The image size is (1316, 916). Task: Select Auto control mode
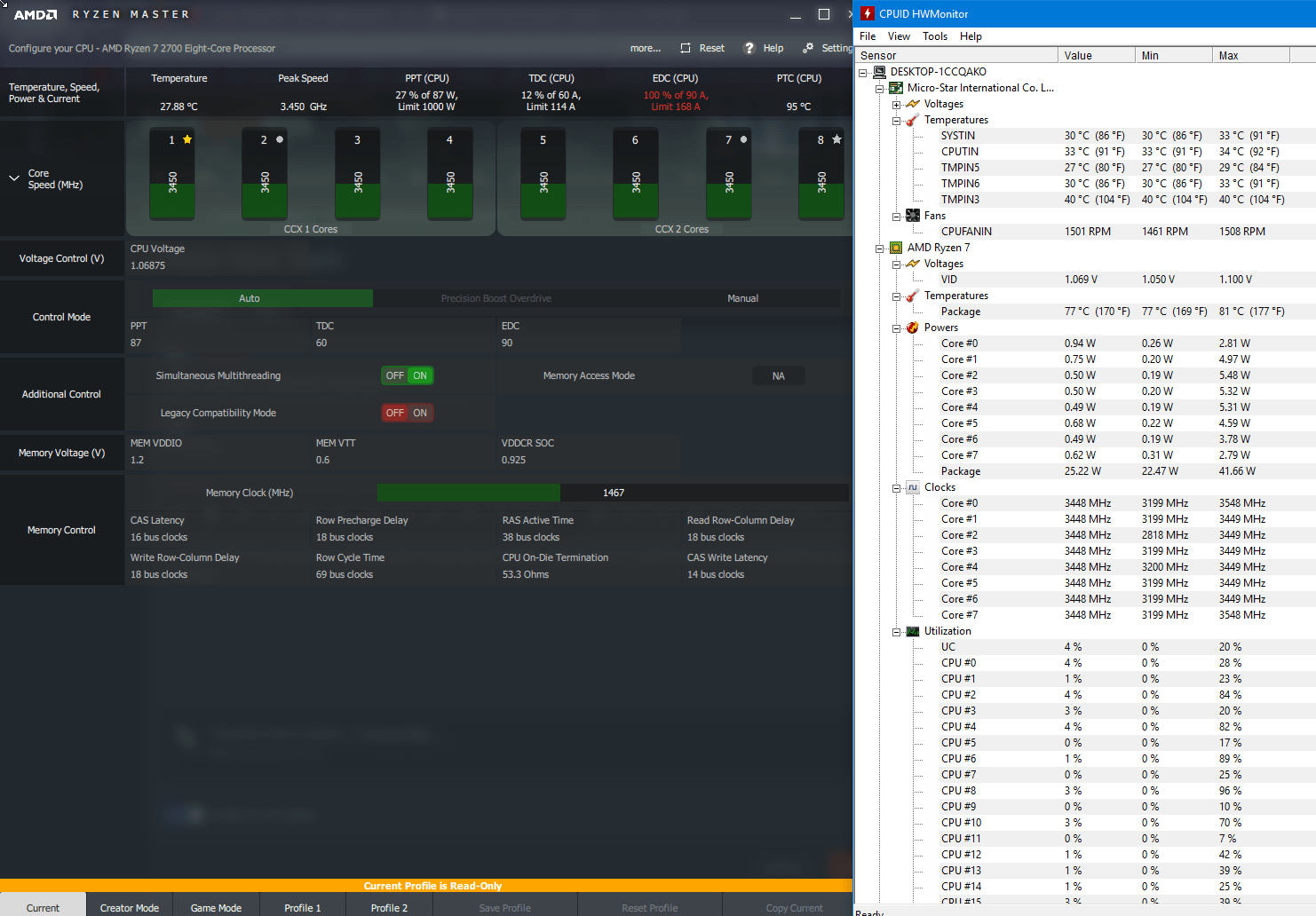pos(262,298)
